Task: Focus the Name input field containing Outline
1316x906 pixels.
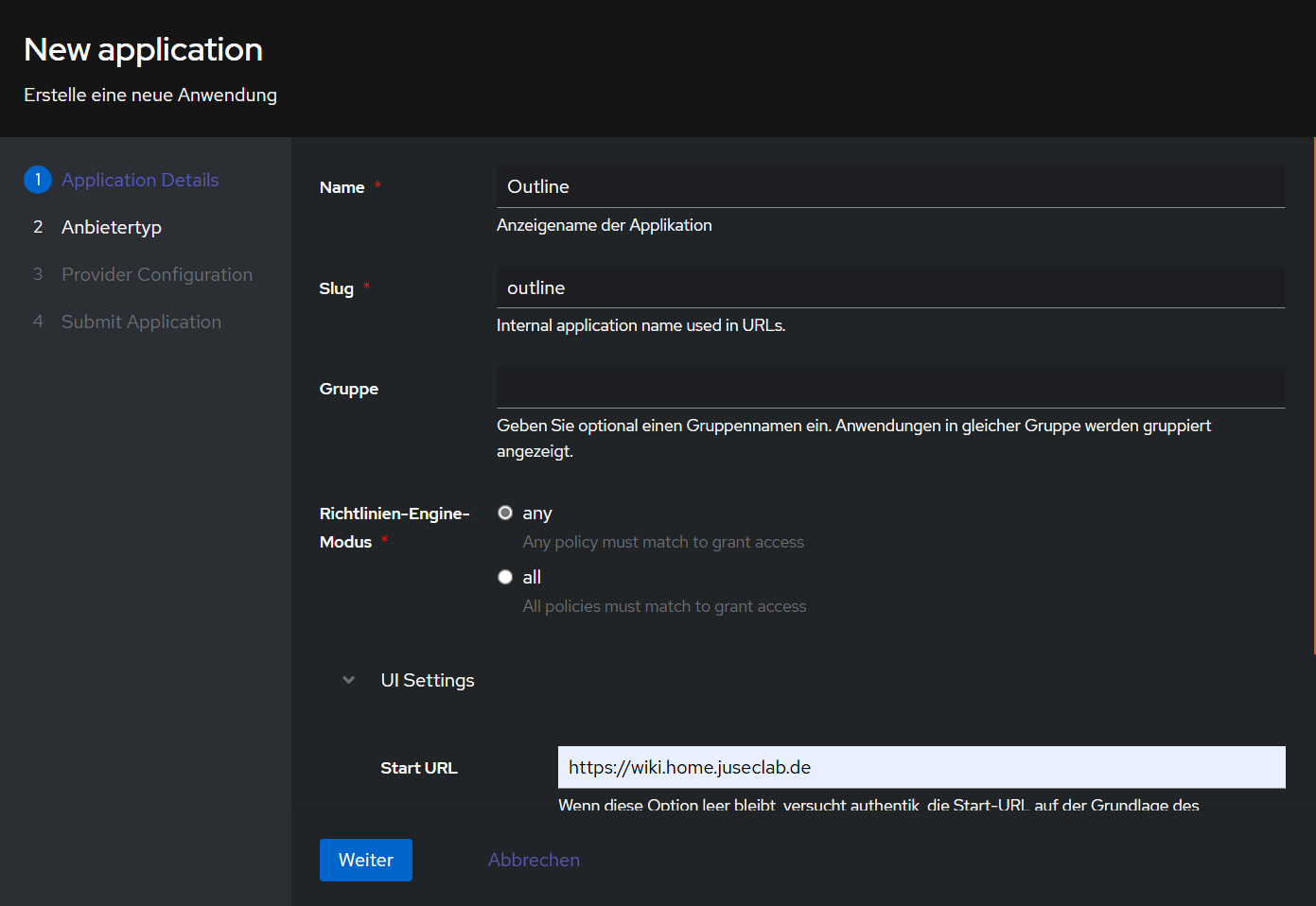Action: coord(890,186)
